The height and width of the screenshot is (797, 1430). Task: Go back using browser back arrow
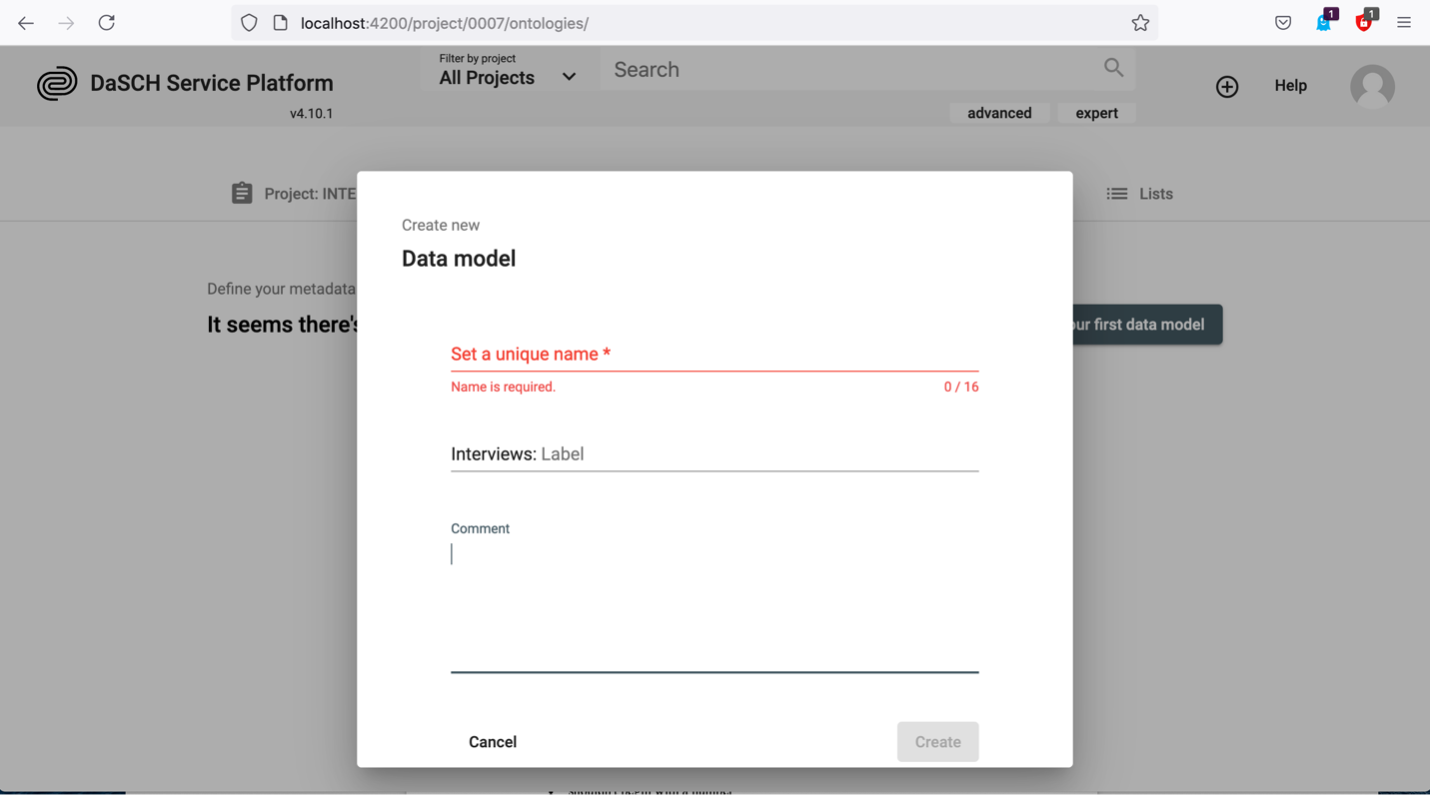point(26,23)
